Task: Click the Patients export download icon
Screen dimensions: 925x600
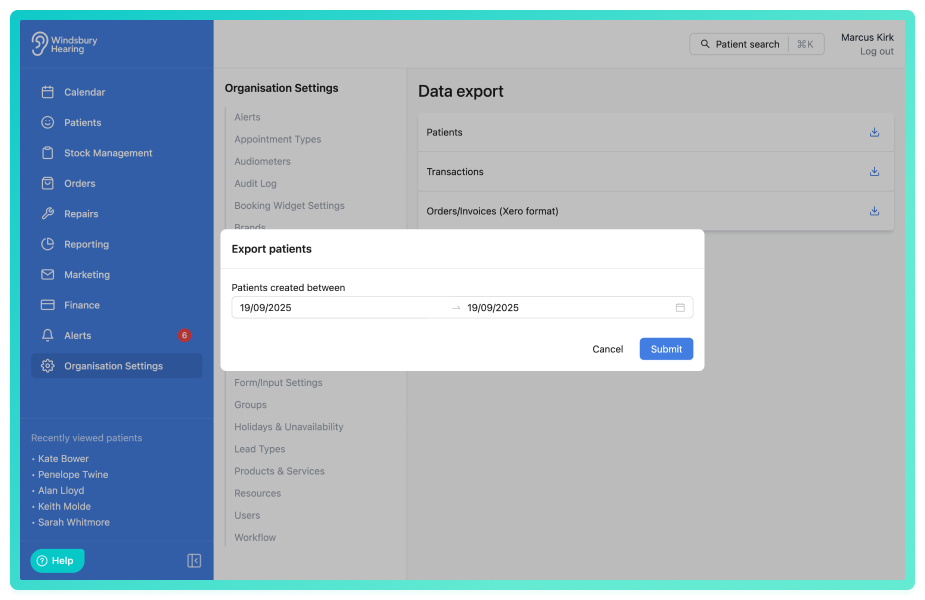Action: pyautogui.click(x=874, y=132)
